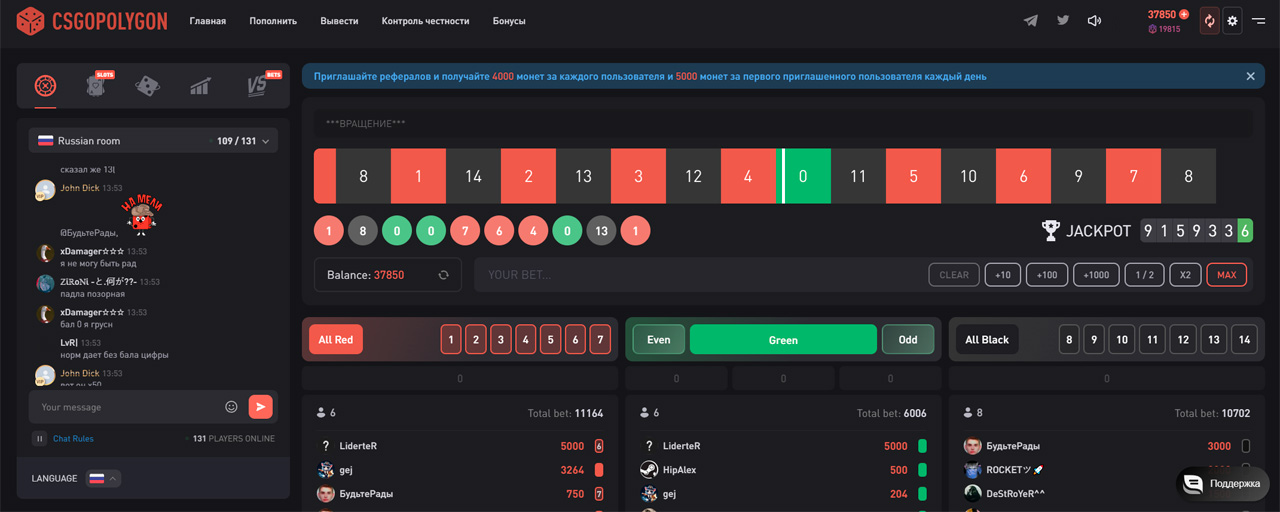Screen dimensions: 1280x512
Task: Click the red plus to add coins
Action: tap(1184, 15)
